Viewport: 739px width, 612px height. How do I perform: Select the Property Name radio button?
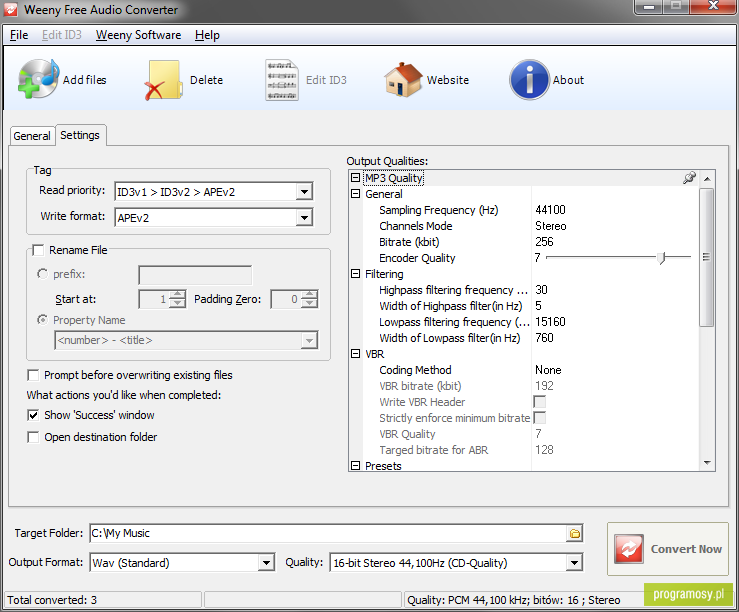42,320
